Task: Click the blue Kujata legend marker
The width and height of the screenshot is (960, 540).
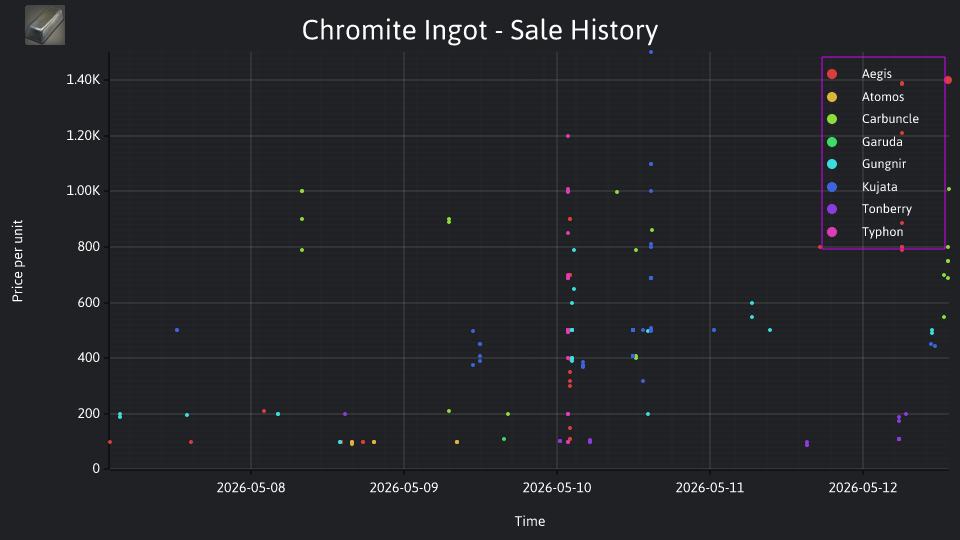Action: click(832, 187)
